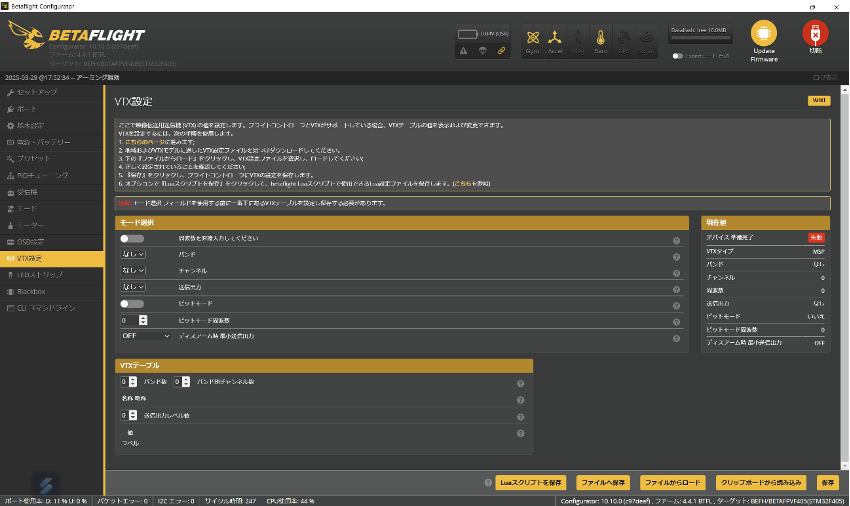Viewport: 850px width, 506px height.
Task: Click the 保存 (Save) button
Action: [827, 483]
